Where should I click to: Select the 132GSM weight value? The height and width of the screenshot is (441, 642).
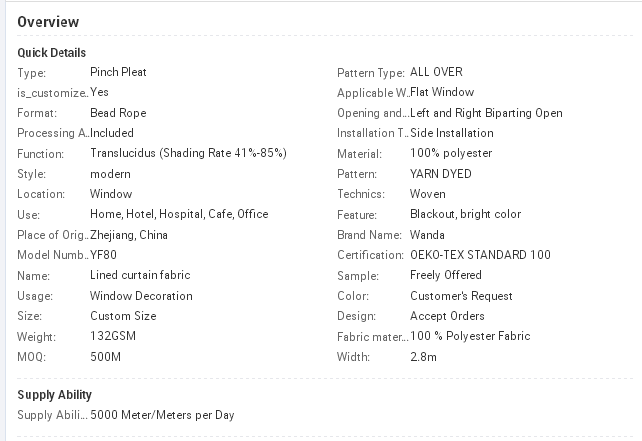pos(112,336)
